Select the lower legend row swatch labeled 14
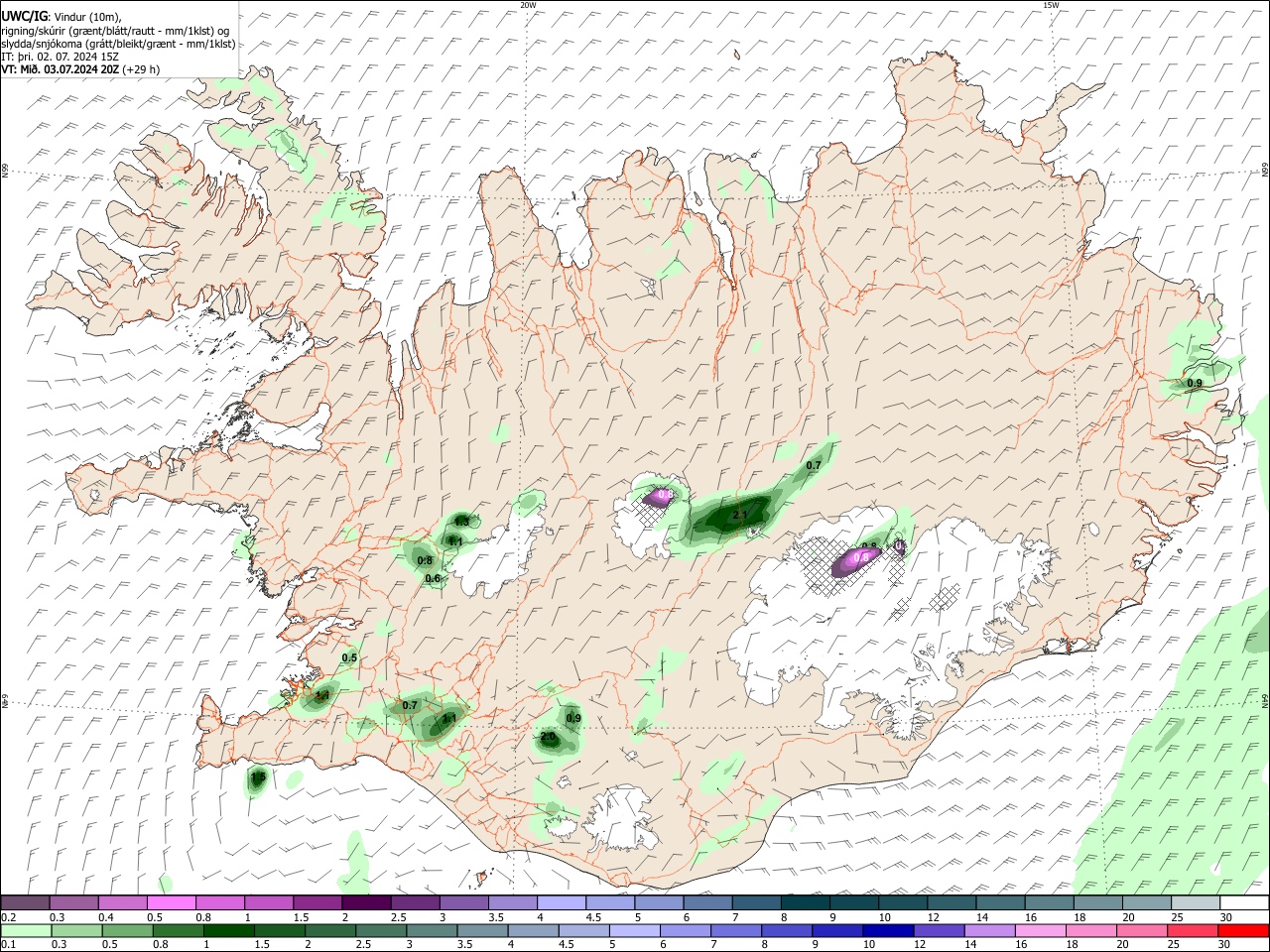The height and width of the screenshot is (952, 1270). [989, 930]
